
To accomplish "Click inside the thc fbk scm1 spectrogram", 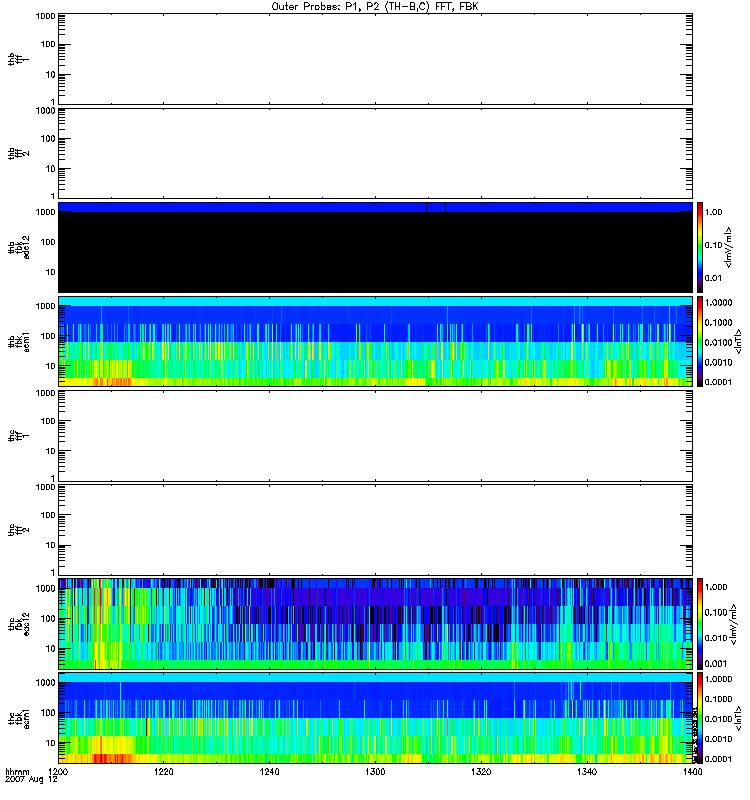I will pos(375,718).
